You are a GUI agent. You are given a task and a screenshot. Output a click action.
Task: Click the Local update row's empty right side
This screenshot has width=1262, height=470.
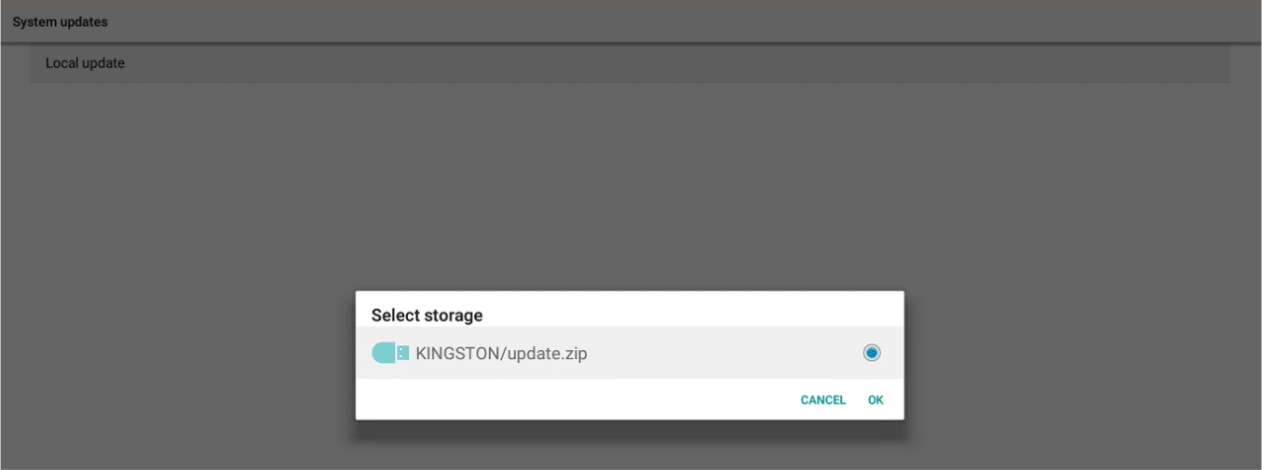[x=800, y=63]
